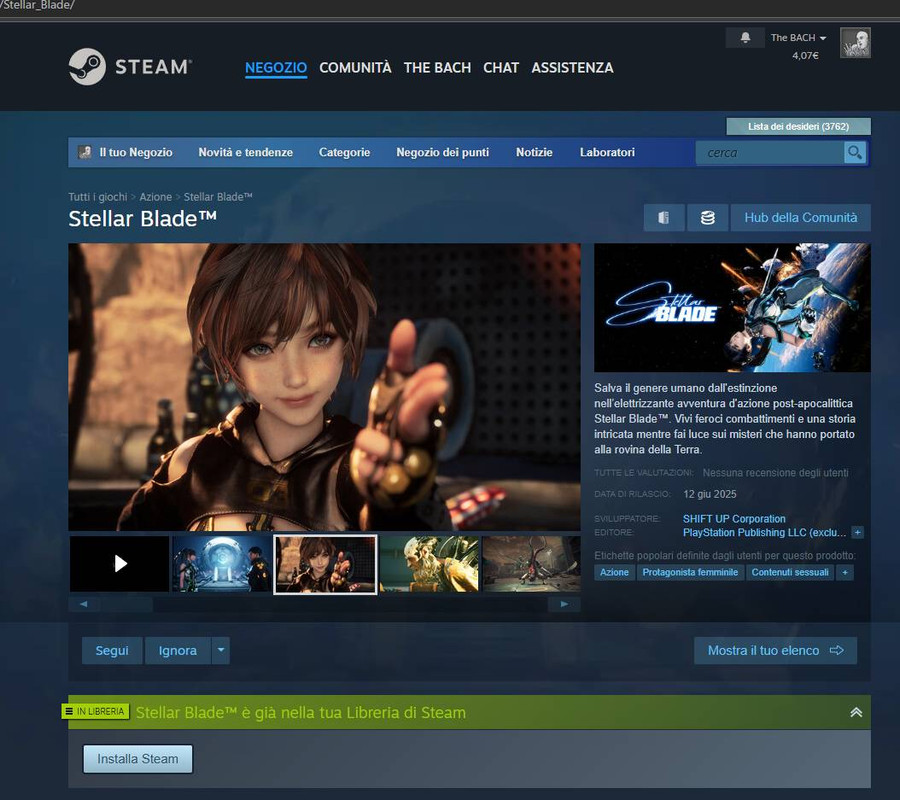Click the IN LIBRERIA badge
Image resolution: width=900 pixels, height=800 pixels.
(95, 712)
